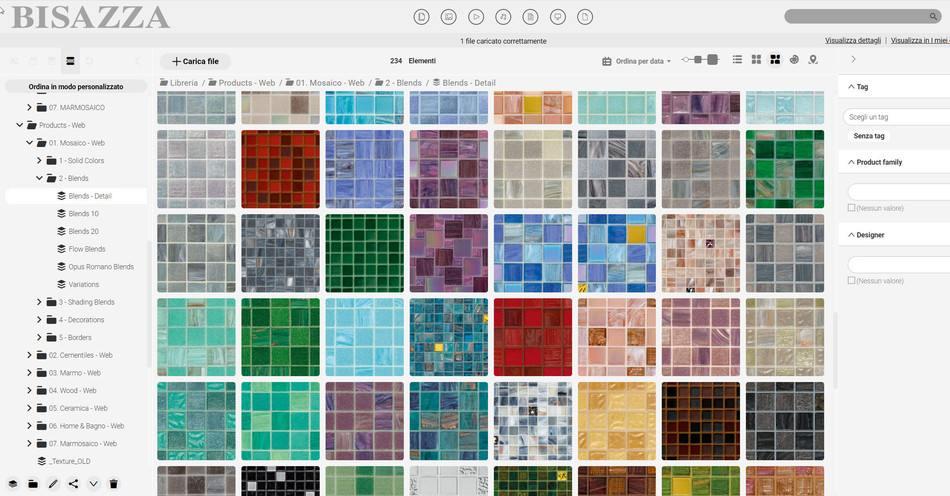Collapse the Tag section
This screenshot has width=950, height=496.
click(x=851, y=87)
